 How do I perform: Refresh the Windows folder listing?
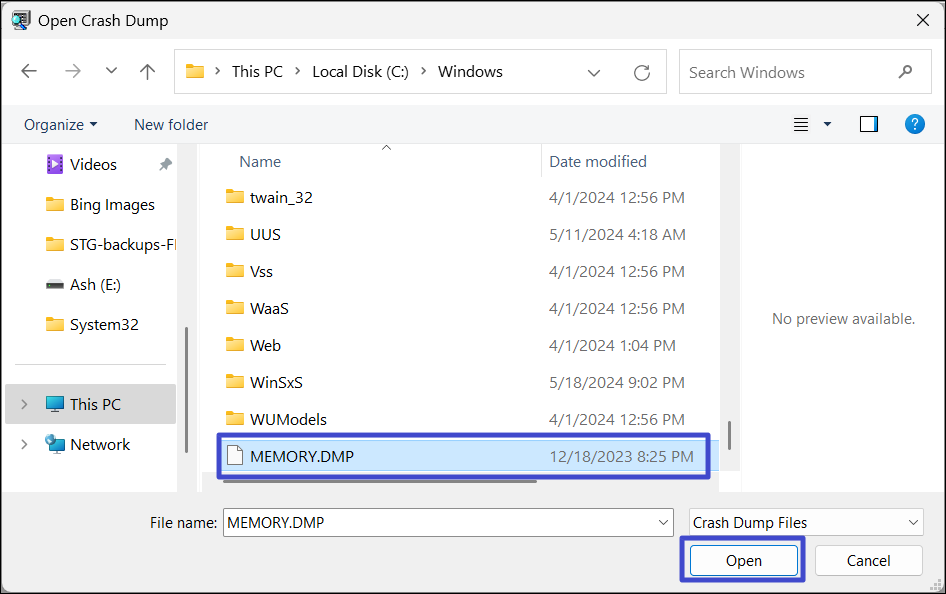pos(642,72)
